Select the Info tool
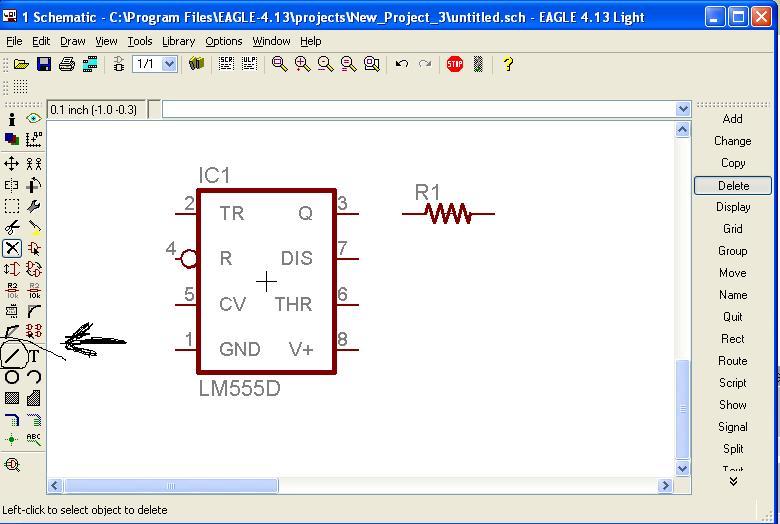 click(x=12, y=119)
